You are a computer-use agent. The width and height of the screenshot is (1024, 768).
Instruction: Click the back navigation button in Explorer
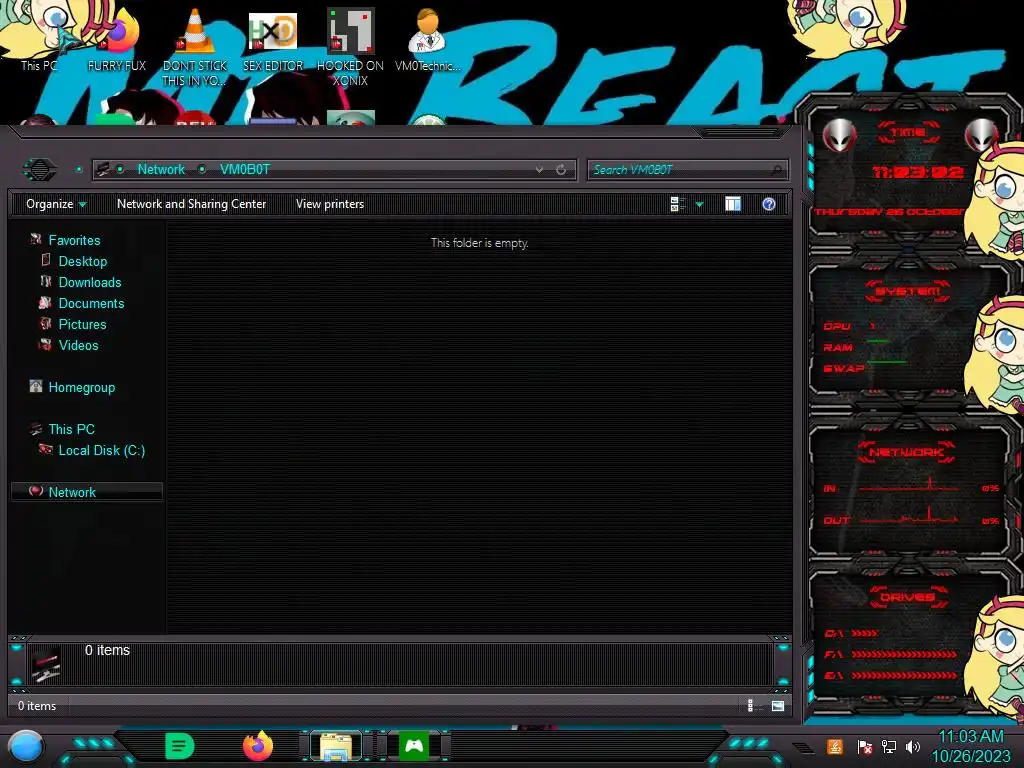pyautogui.click(x=40, y=170)
